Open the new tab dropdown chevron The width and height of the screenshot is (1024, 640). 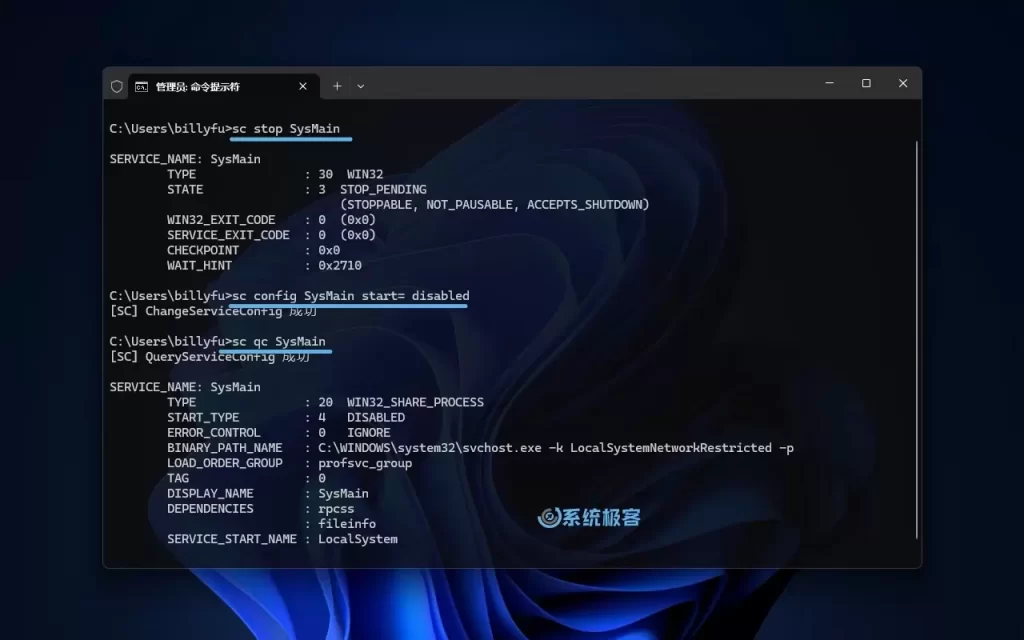click(x=361, y=86)
